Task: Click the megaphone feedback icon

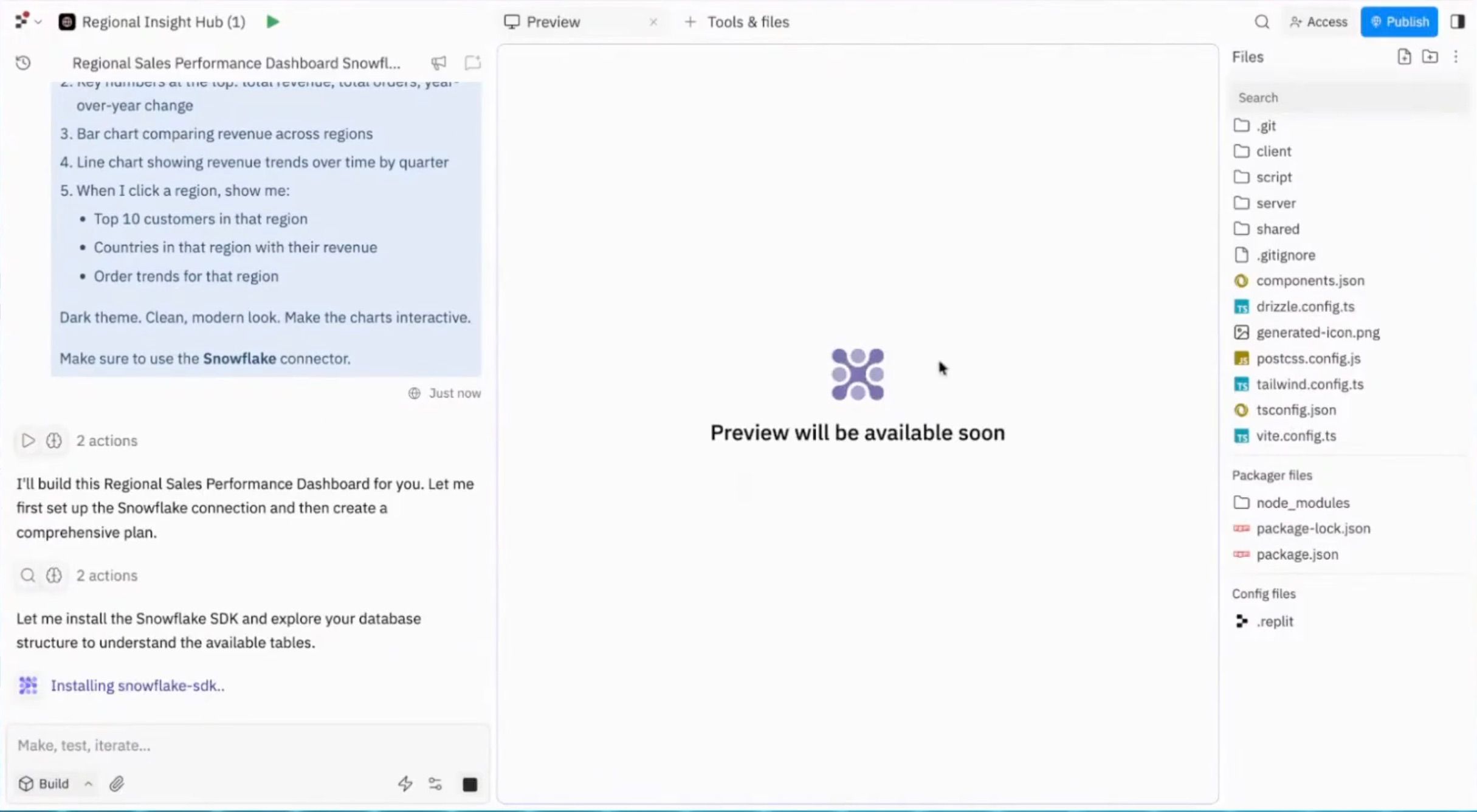Action: pyautogui.click(x=439, y=63)
